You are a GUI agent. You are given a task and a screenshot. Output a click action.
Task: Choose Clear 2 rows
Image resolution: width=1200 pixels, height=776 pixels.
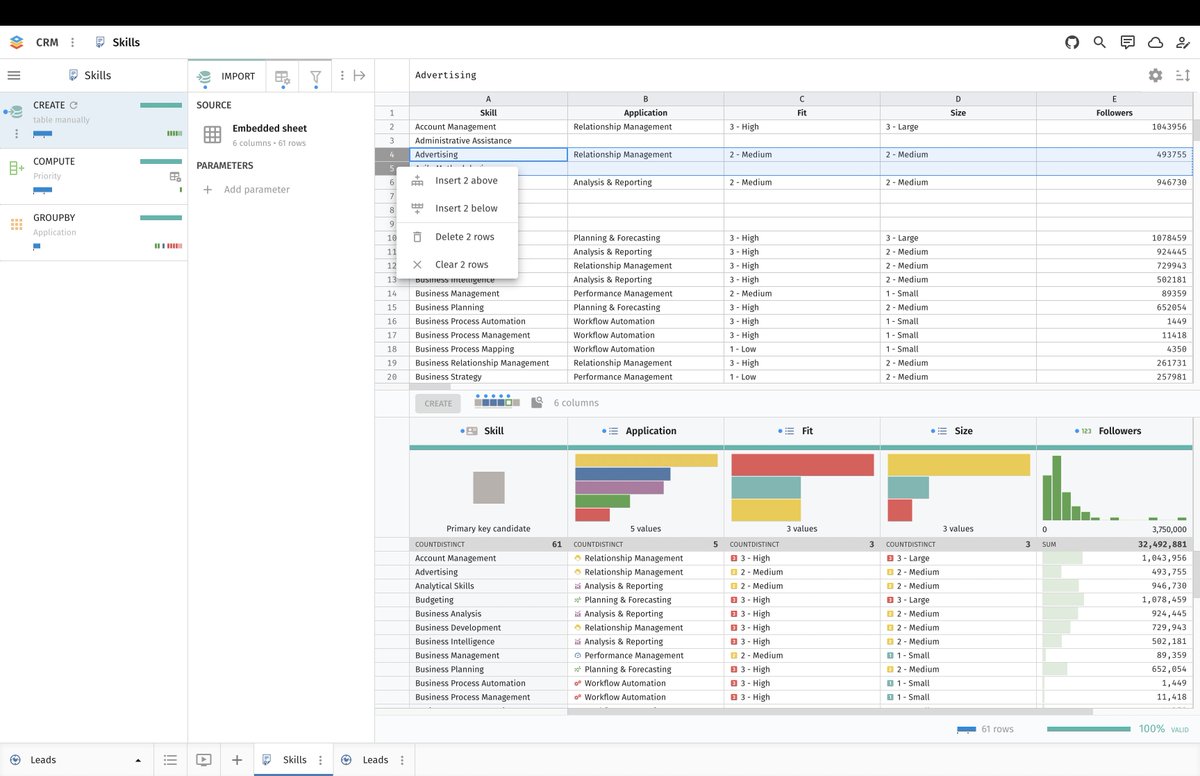(x=457, y=265)
